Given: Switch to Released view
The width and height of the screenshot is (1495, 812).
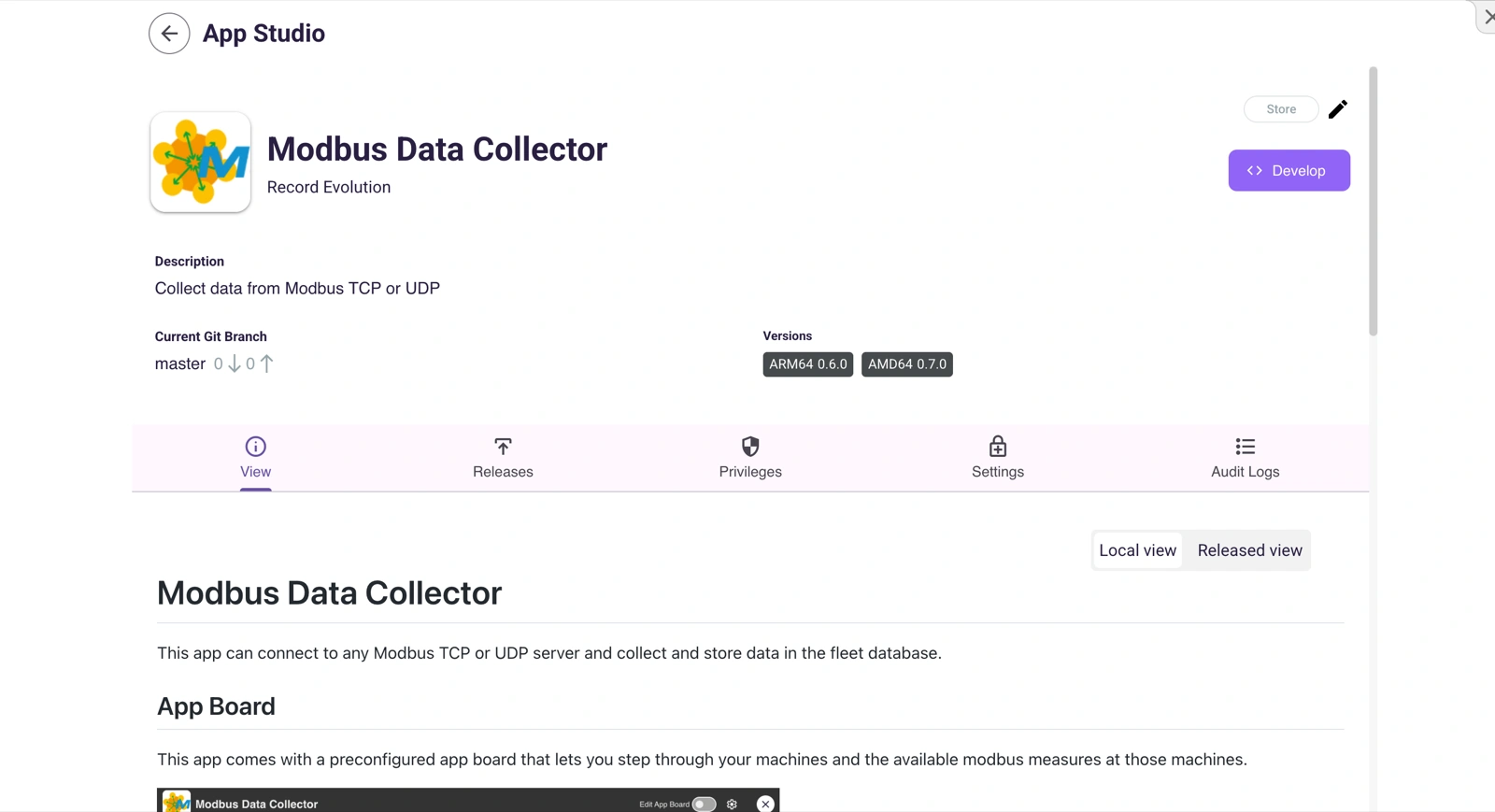Looking at the screenshot, I should point(1249,550).
